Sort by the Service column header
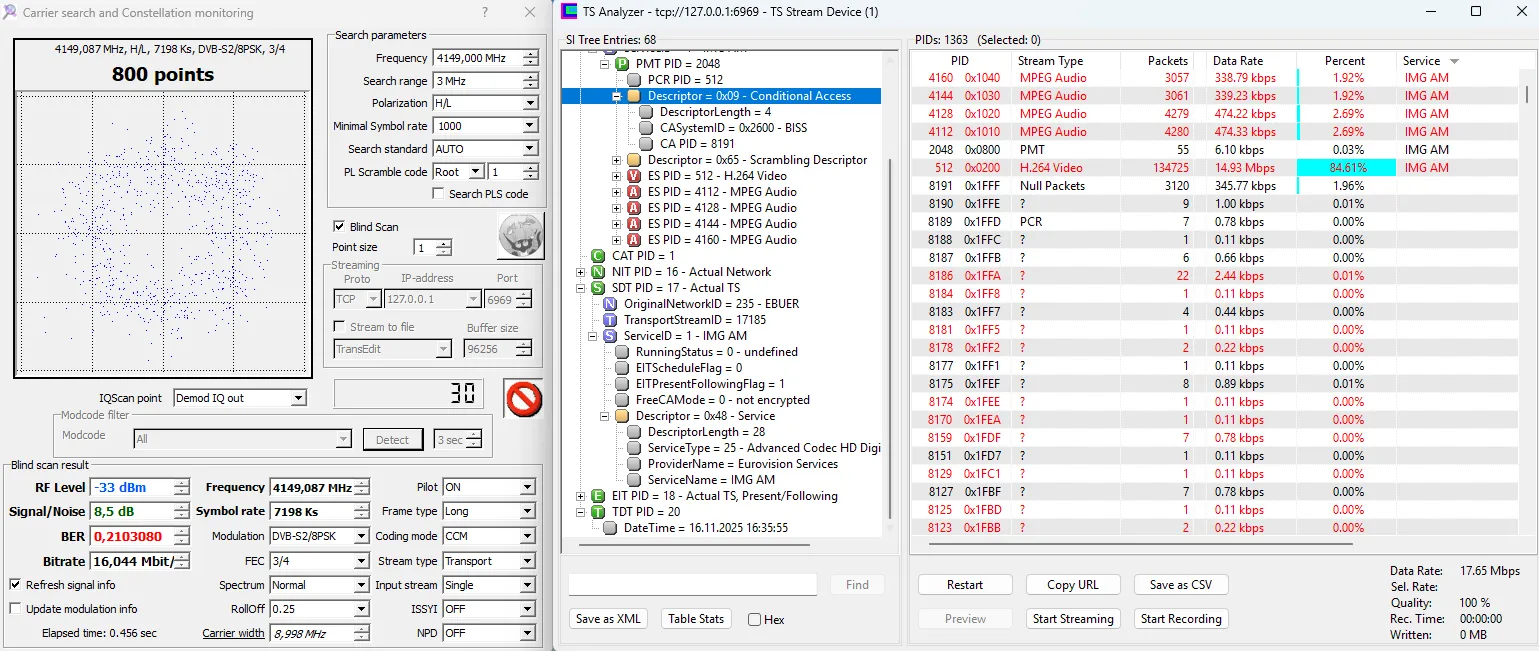The height and width of the screenshot is (651, 1539). (1421, 61)
